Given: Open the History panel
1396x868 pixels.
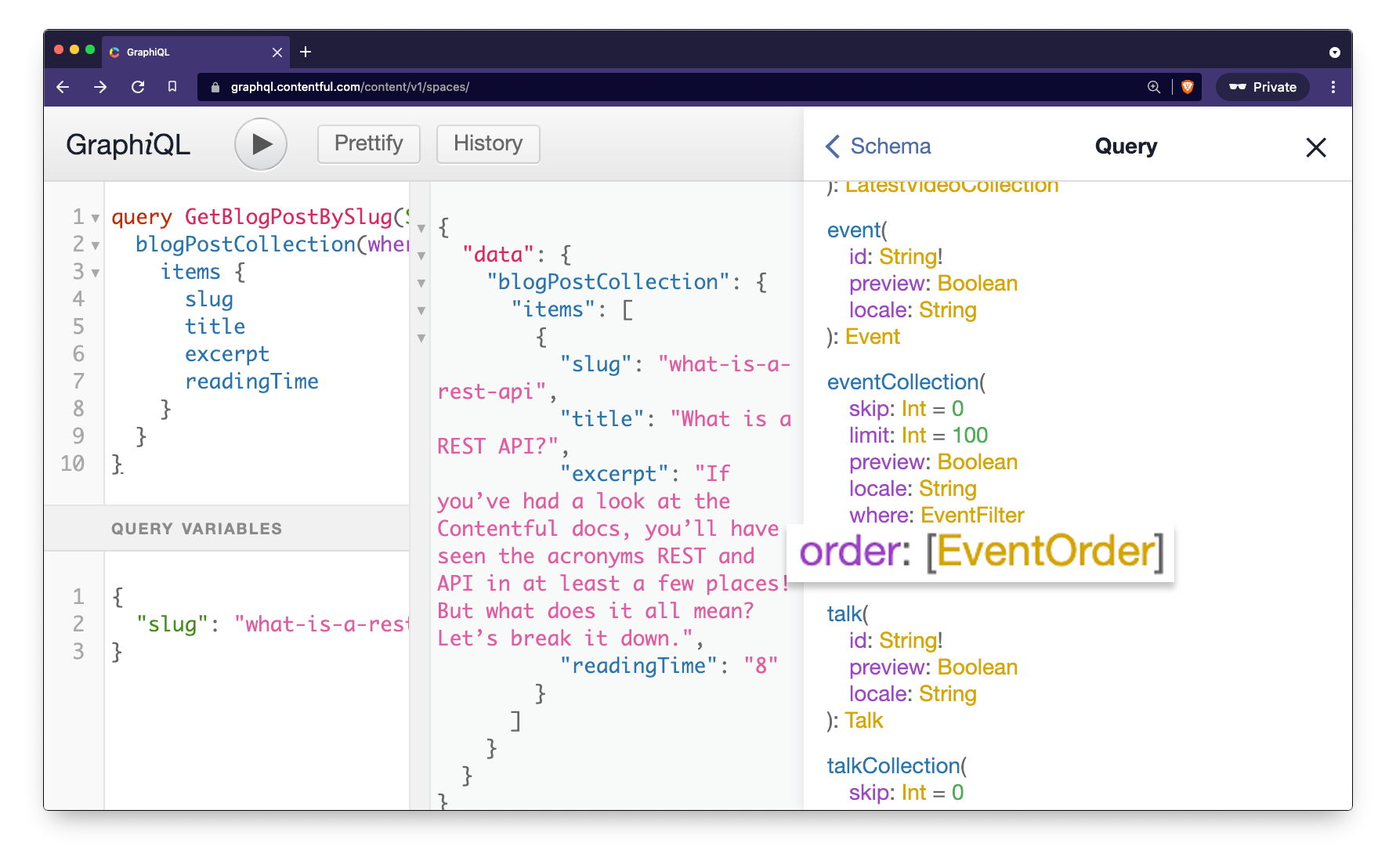Looking at the screenshot, I should (487, 144).
